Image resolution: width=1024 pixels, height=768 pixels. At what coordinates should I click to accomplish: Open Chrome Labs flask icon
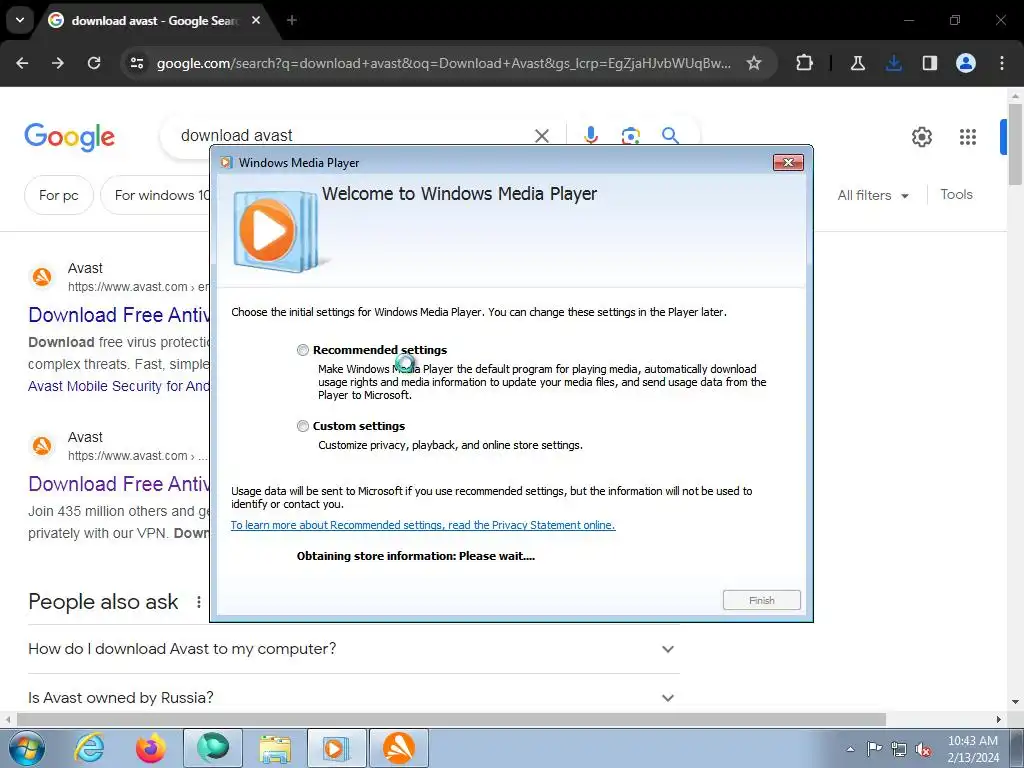pos(857,63)
